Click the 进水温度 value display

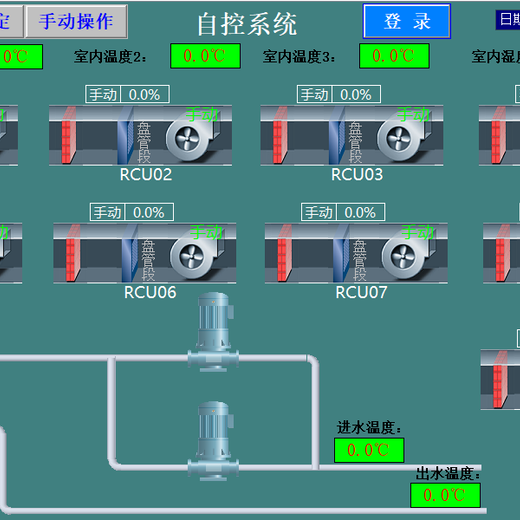click(369, 450)
